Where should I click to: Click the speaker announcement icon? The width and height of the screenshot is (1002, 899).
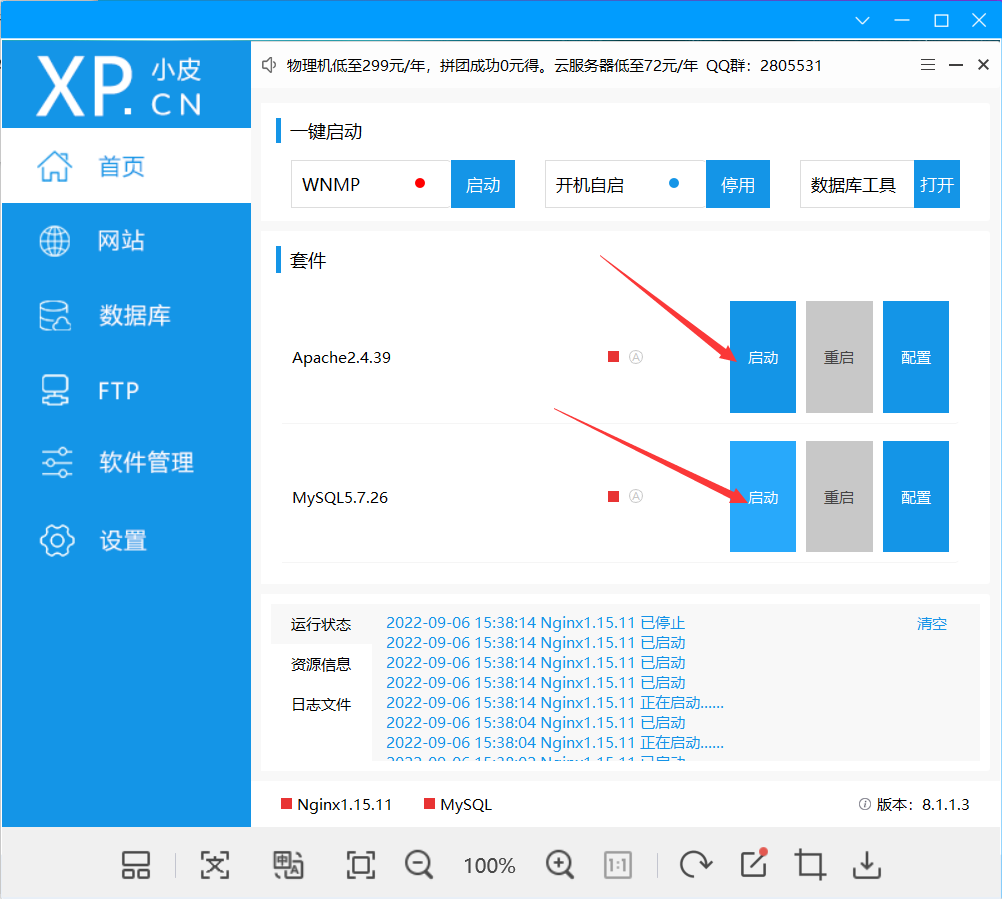pyautogui.click(x=269, y=65)
